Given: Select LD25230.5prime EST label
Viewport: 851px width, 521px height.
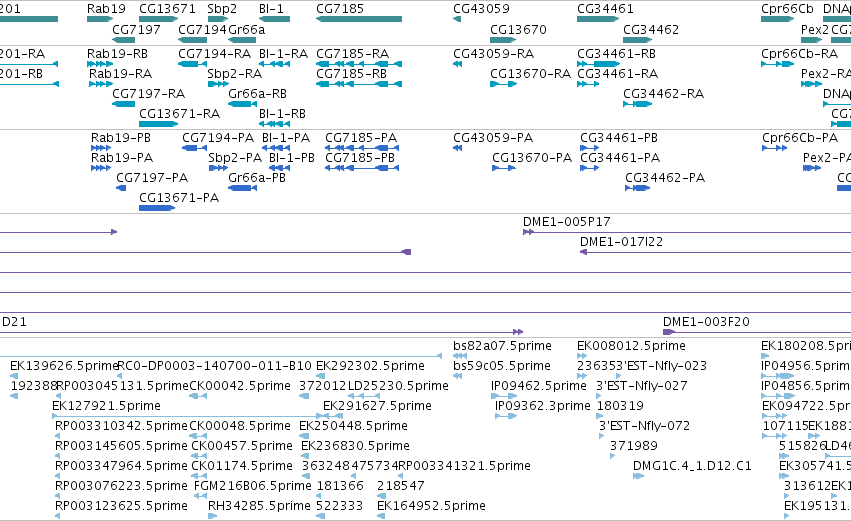Looking at the screenshot, I should click(x=398, y=386).
